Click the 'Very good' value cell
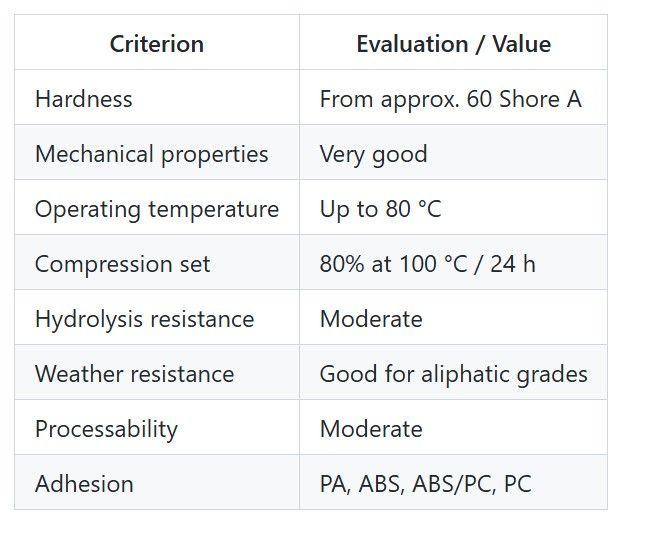 point(373,154)
